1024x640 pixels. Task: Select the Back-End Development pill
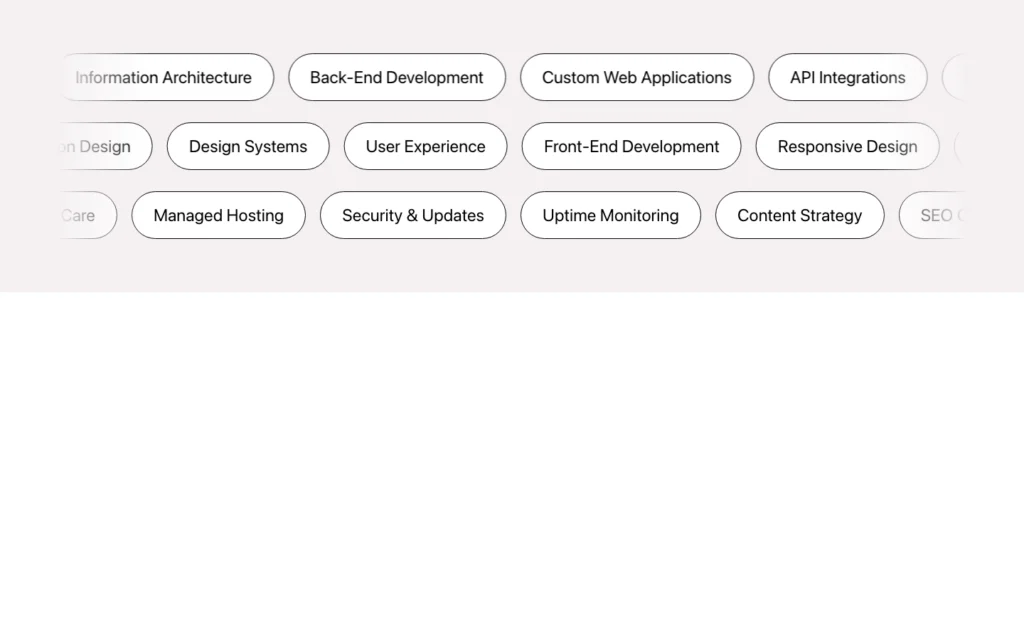pyautogui.click(x=397, y=77)
